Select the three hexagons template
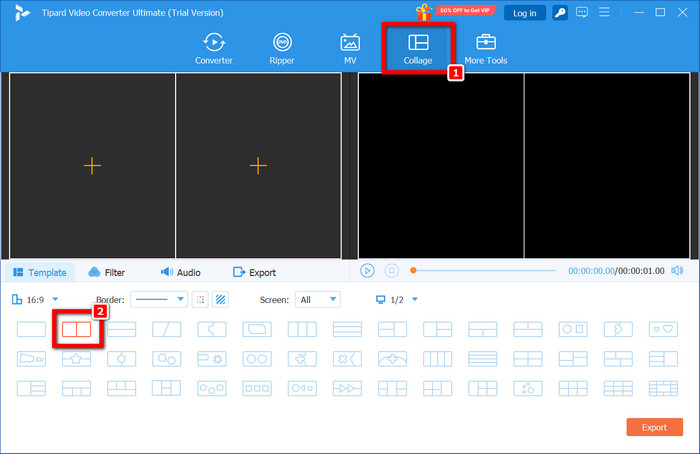The width and height of the screenshot is (700, 454). (212, 388)
